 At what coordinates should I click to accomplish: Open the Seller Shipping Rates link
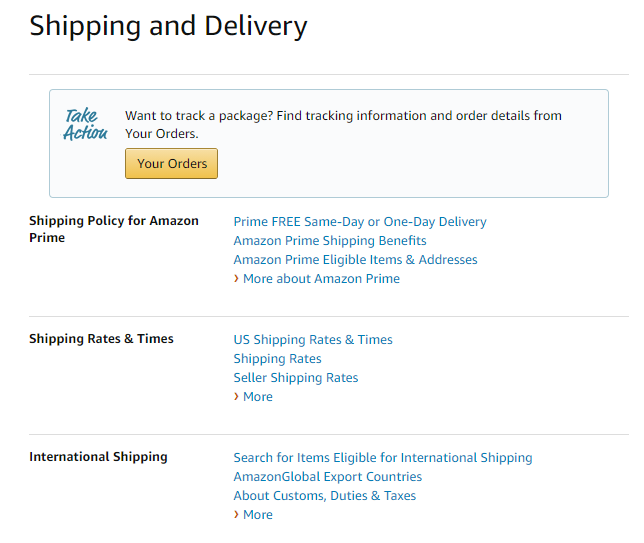tap(295, 378)
